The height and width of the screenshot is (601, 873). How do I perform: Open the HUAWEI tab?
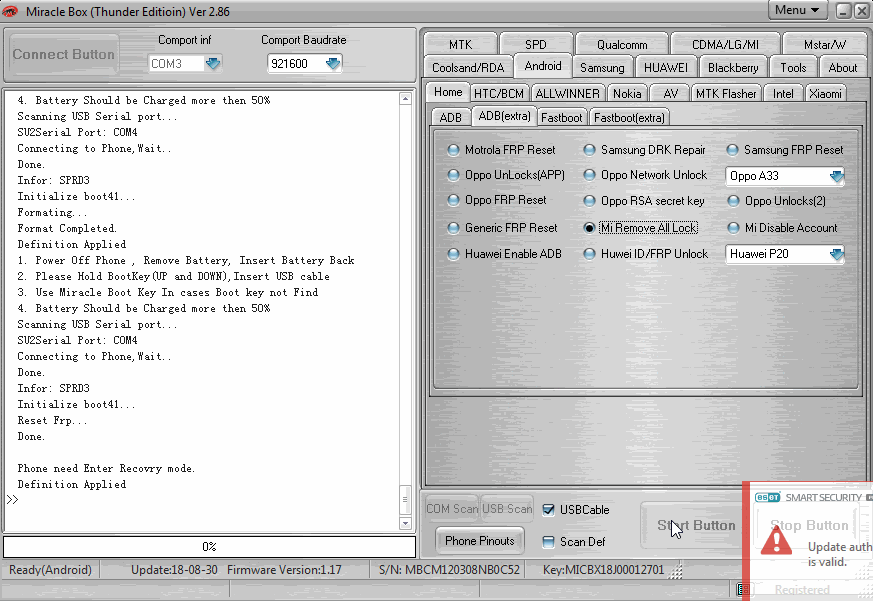[666, 67]
